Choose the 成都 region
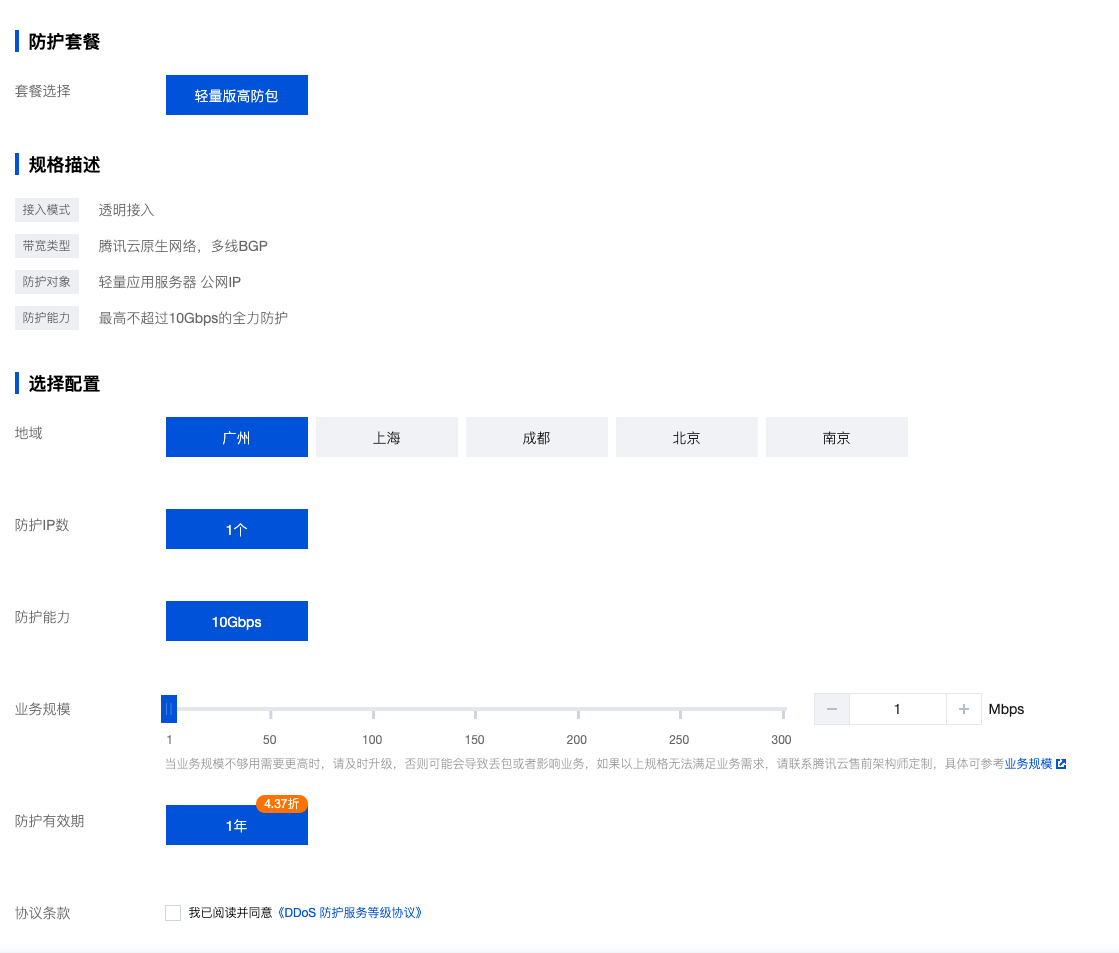This screenshot has width=1119, height=953. [537, 437]
